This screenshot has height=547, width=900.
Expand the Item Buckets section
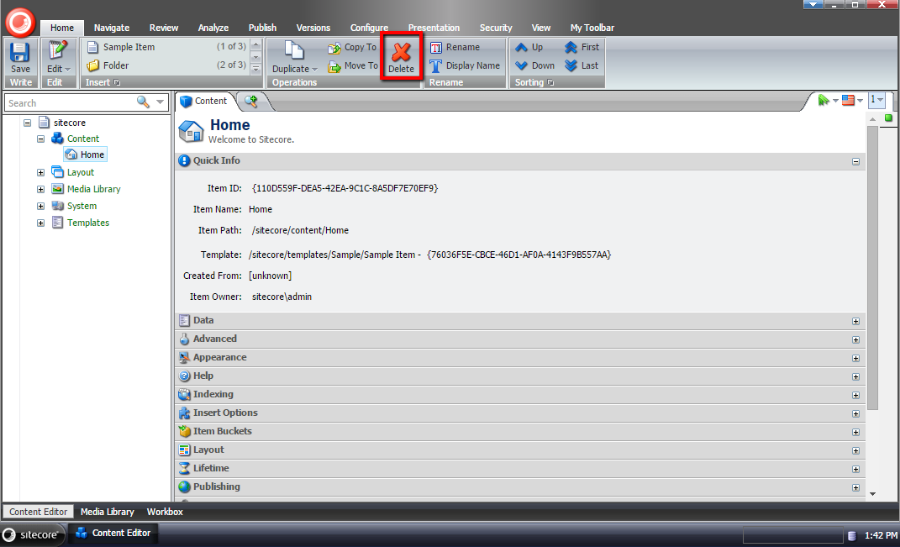click(856, 432)
